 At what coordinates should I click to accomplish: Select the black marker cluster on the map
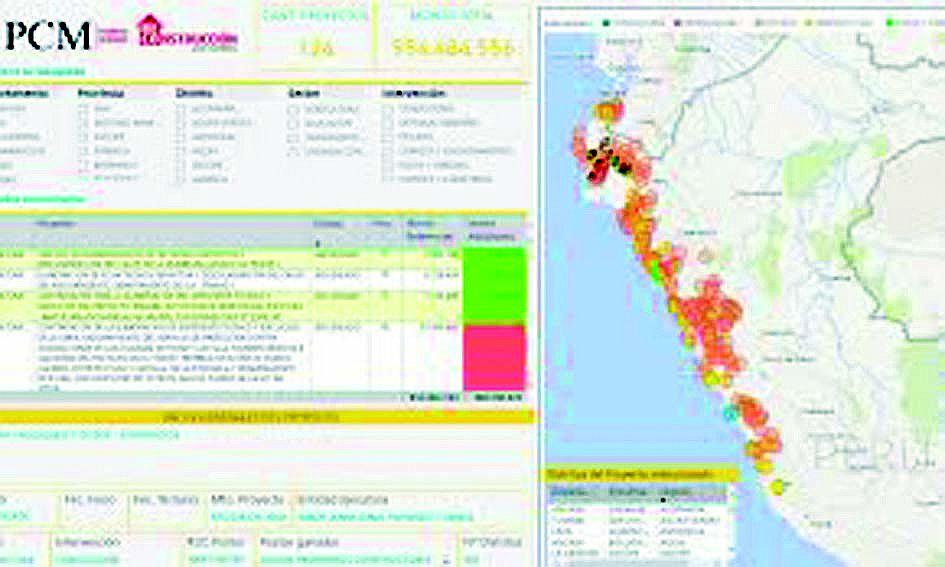click(600, 156)
